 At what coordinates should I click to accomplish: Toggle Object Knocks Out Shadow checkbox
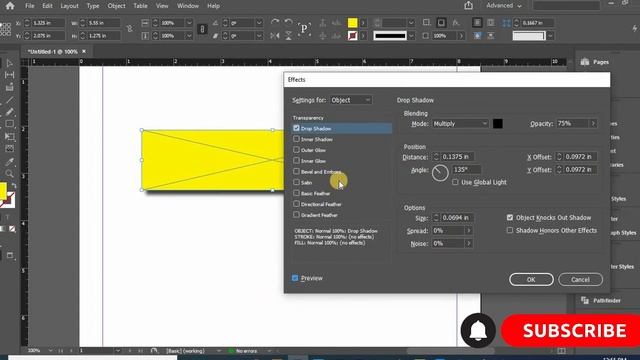[x=510, y=218]
